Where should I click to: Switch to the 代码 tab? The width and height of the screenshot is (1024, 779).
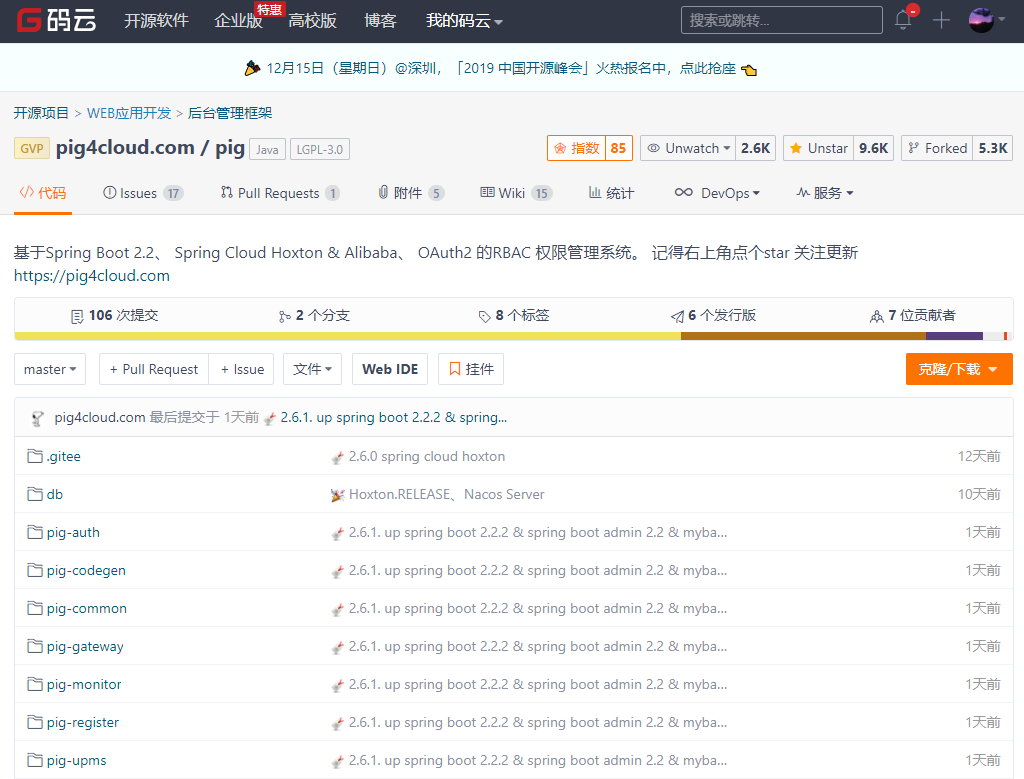(x=42, y=193)
